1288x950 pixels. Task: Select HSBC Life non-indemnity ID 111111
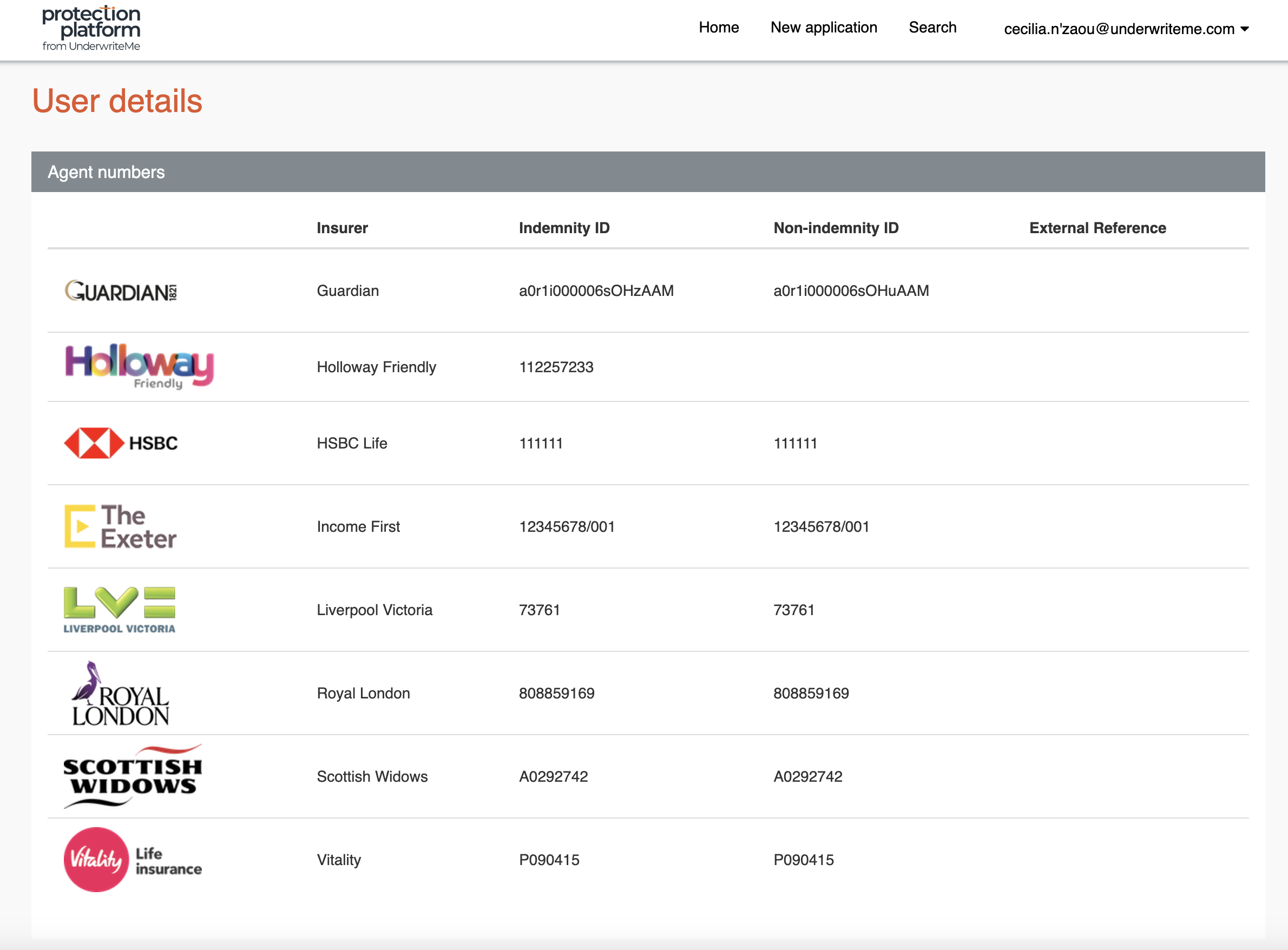pyautogui.click(x=795, y=443)
